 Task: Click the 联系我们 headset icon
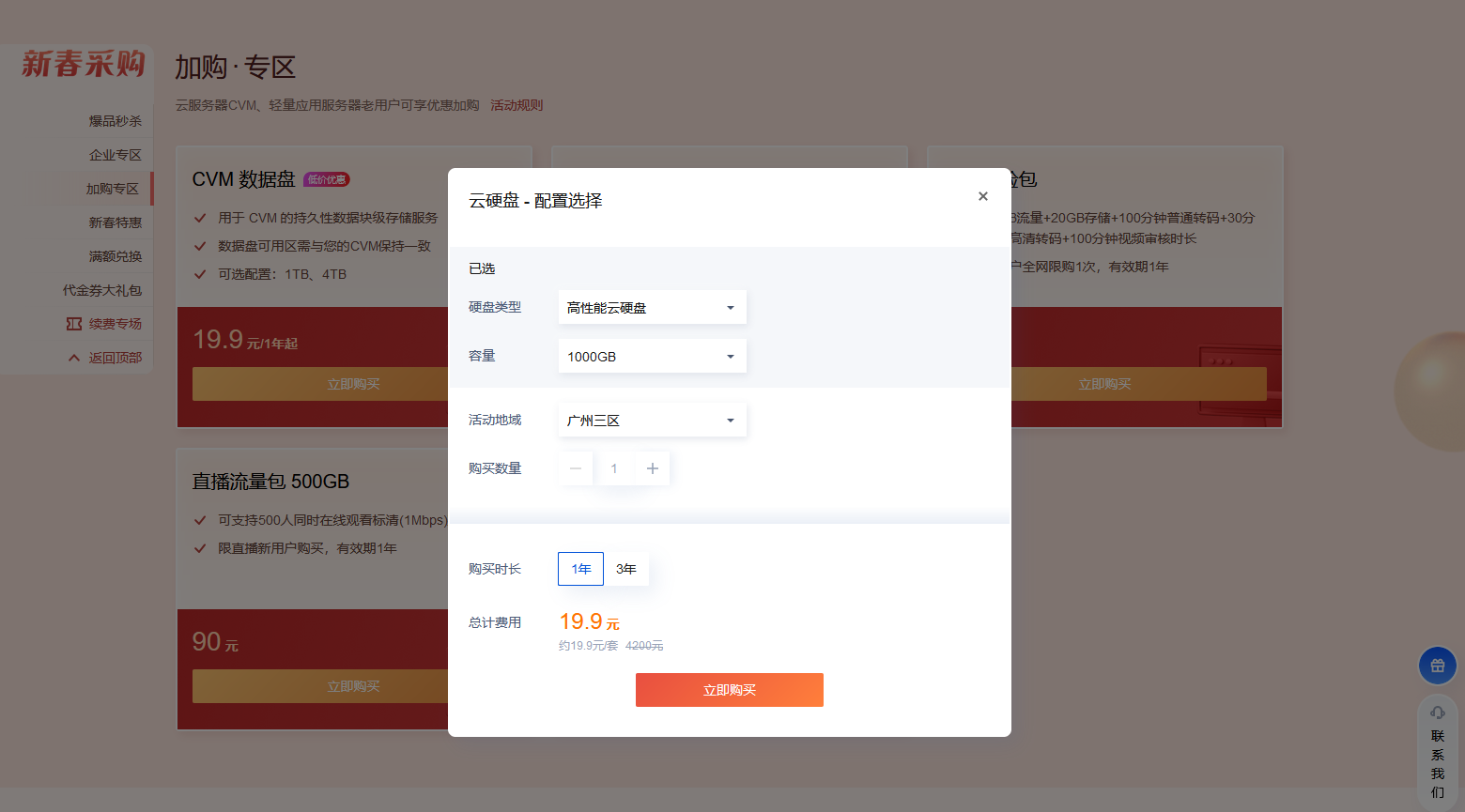point(1438,712)
